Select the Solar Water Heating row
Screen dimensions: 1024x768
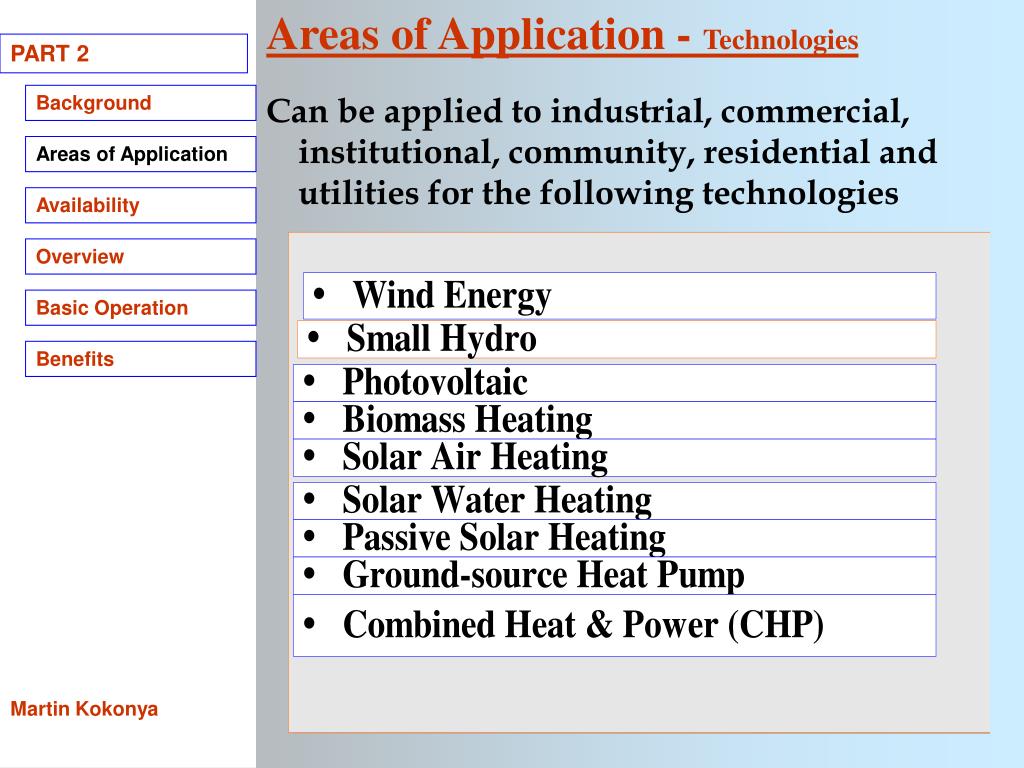click(x=615, y=501)
